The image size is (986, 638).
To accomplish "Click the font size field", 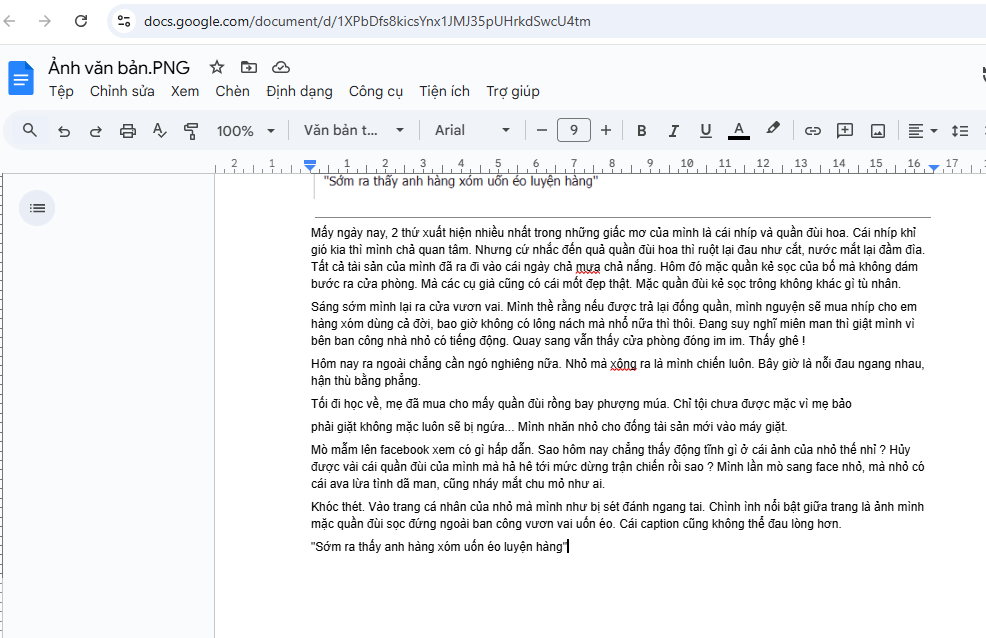I will pyautogui.click(x=574, y=131).
